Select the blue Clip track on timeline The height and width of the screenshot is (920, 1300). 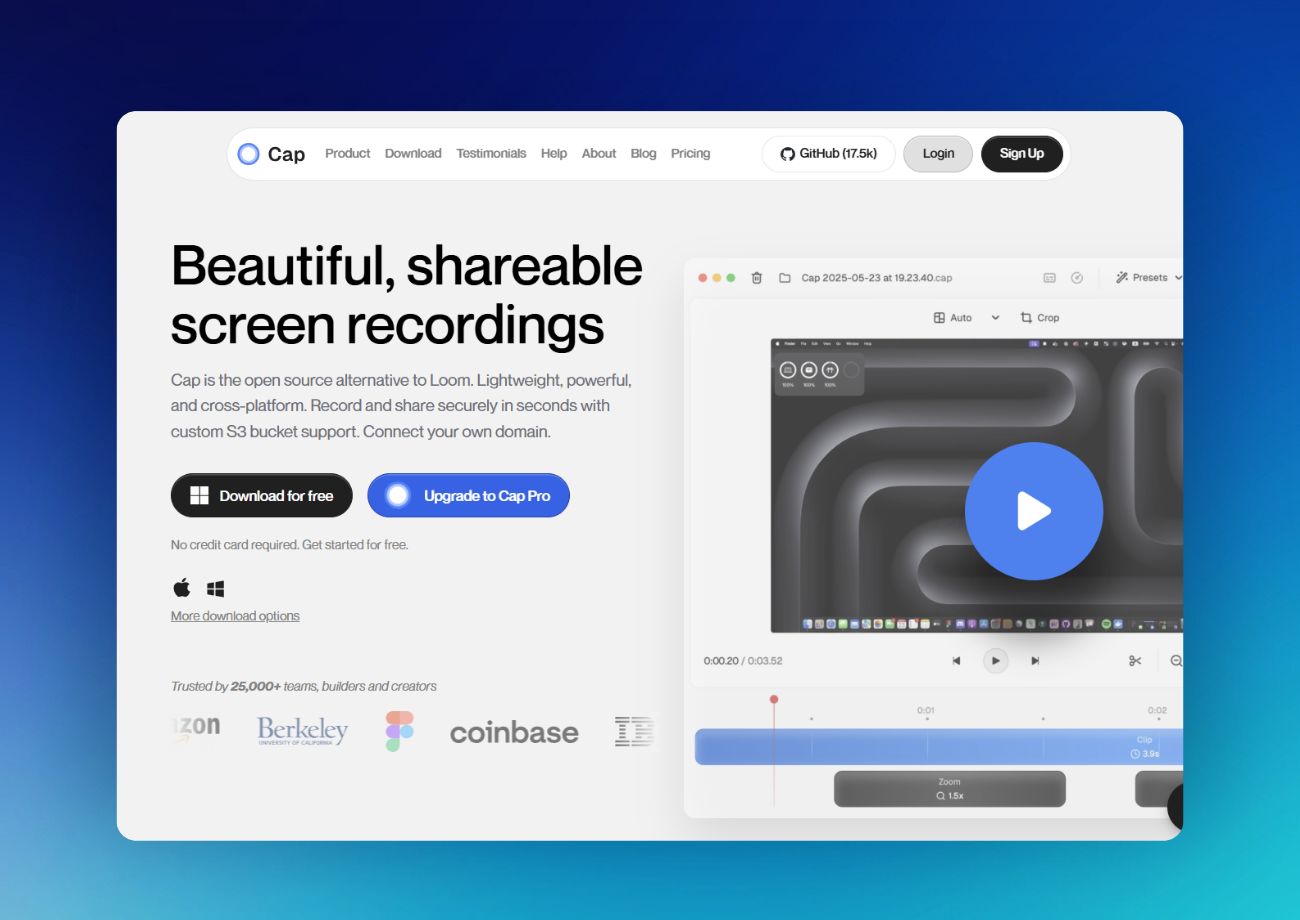coord(939,747)
